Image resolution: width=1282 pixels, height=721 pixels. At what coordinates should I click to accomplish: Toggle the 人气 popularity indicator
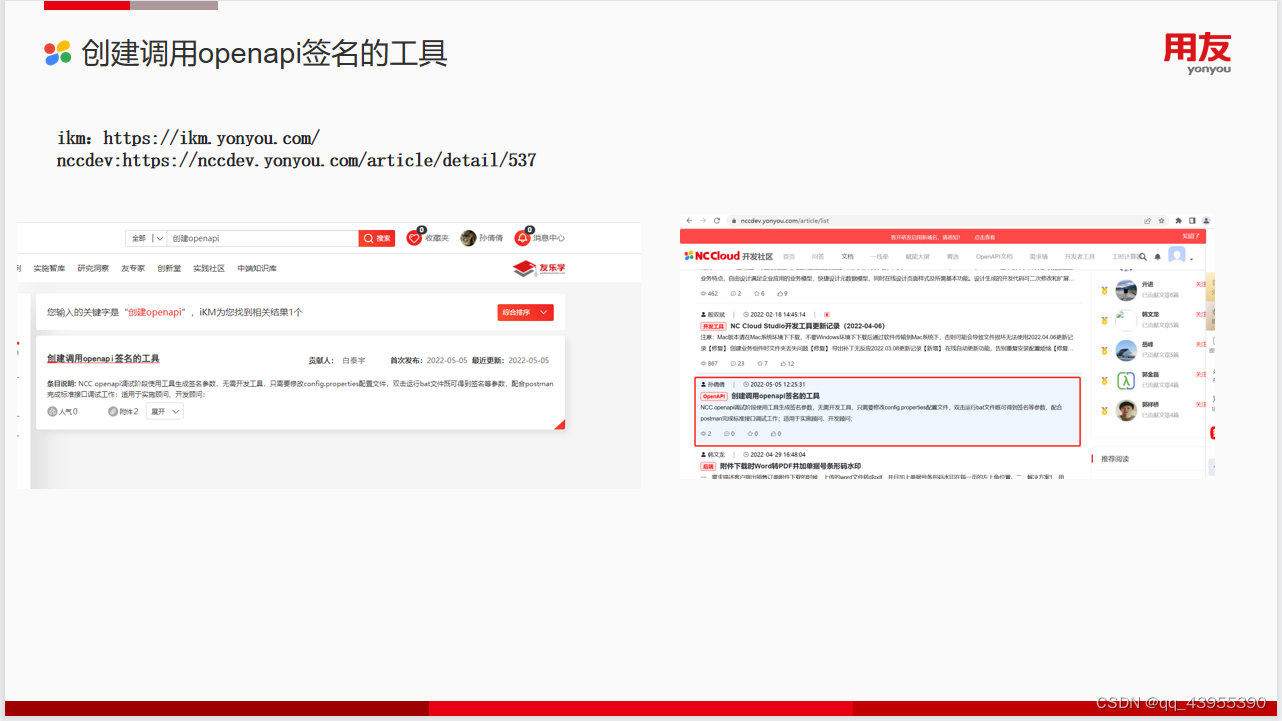62,410
